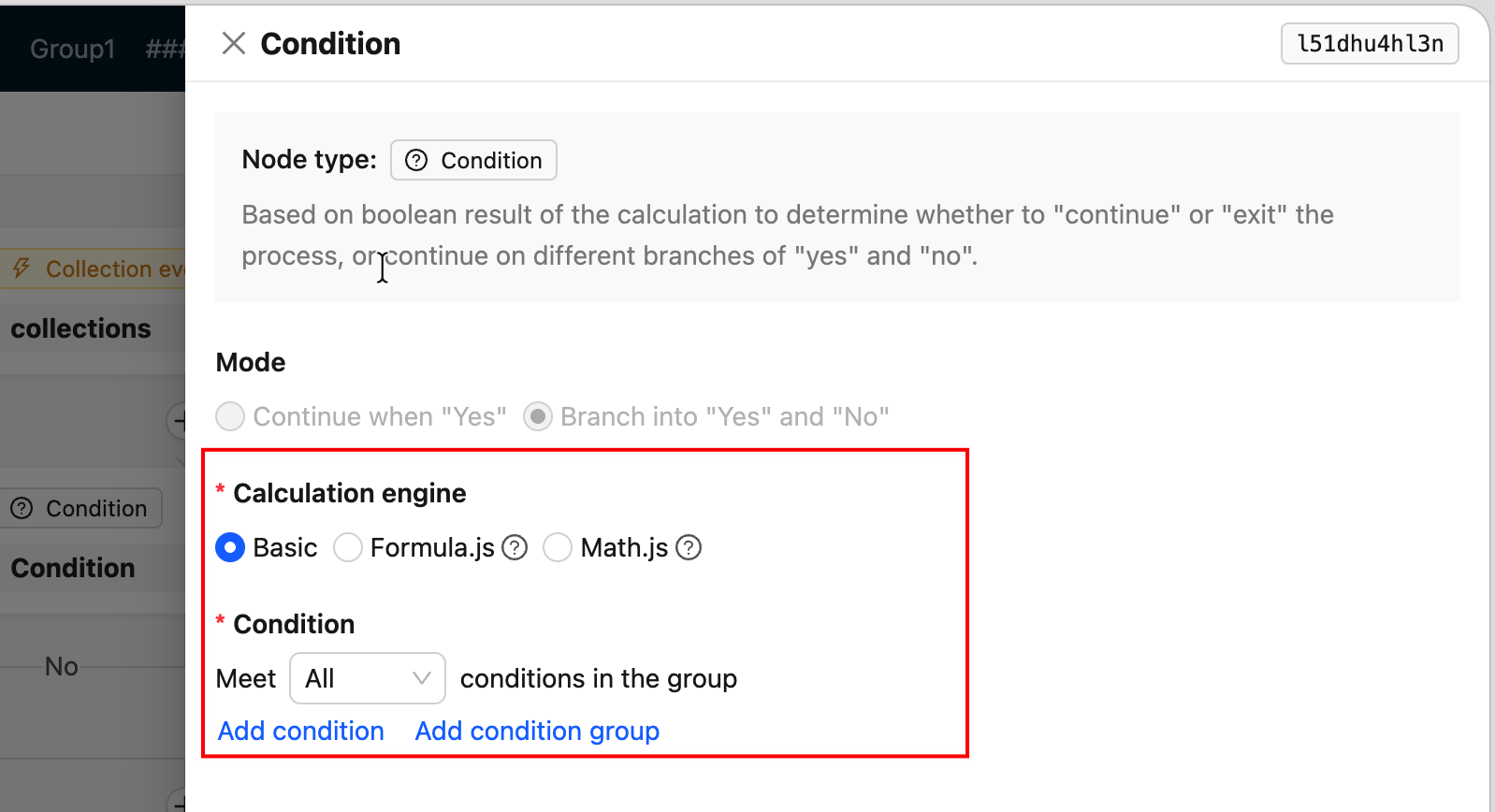
Task: Click the plus icon under the No branch
Action: (178, 801)
